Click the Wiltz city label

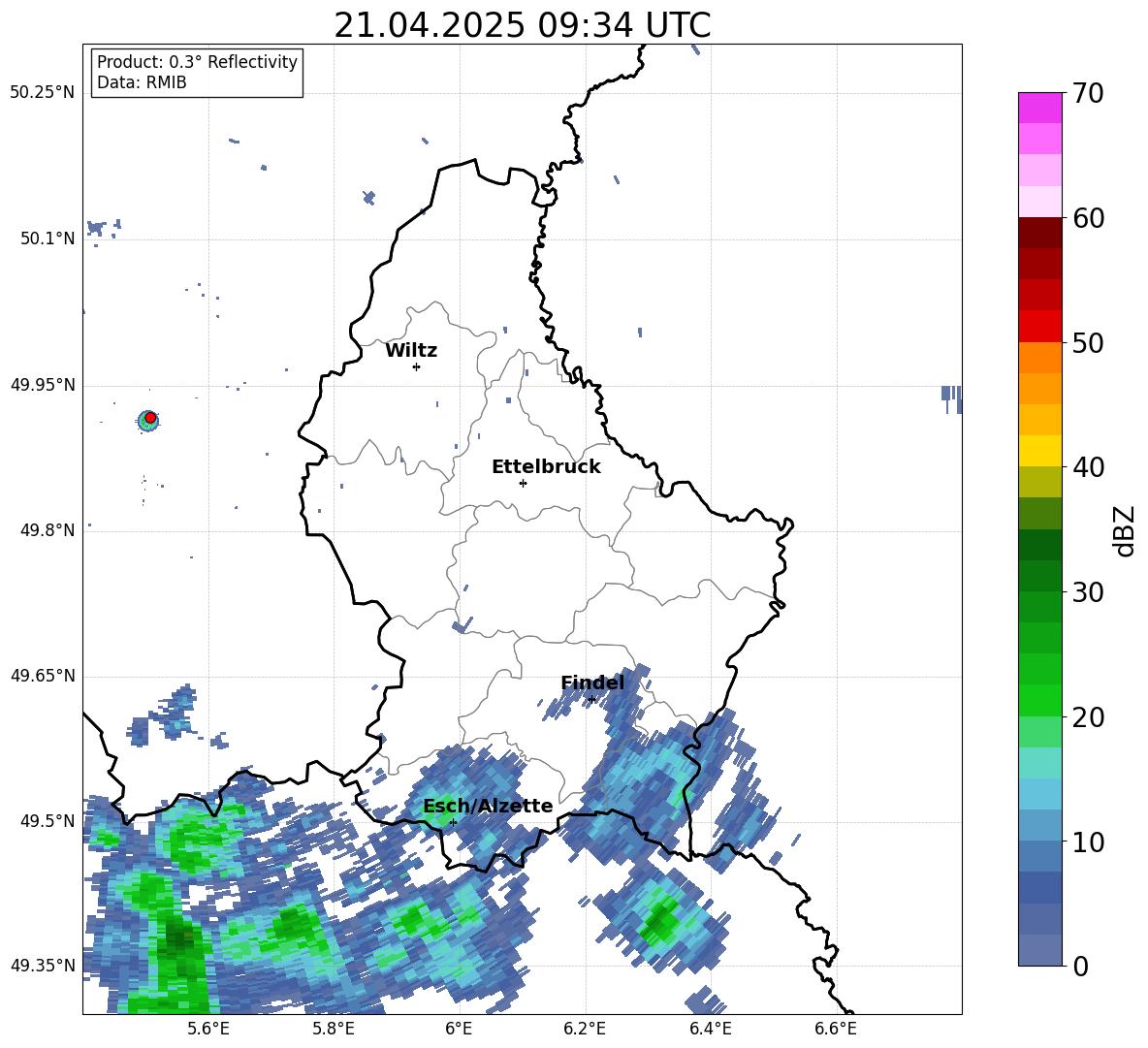coord(411,351)
